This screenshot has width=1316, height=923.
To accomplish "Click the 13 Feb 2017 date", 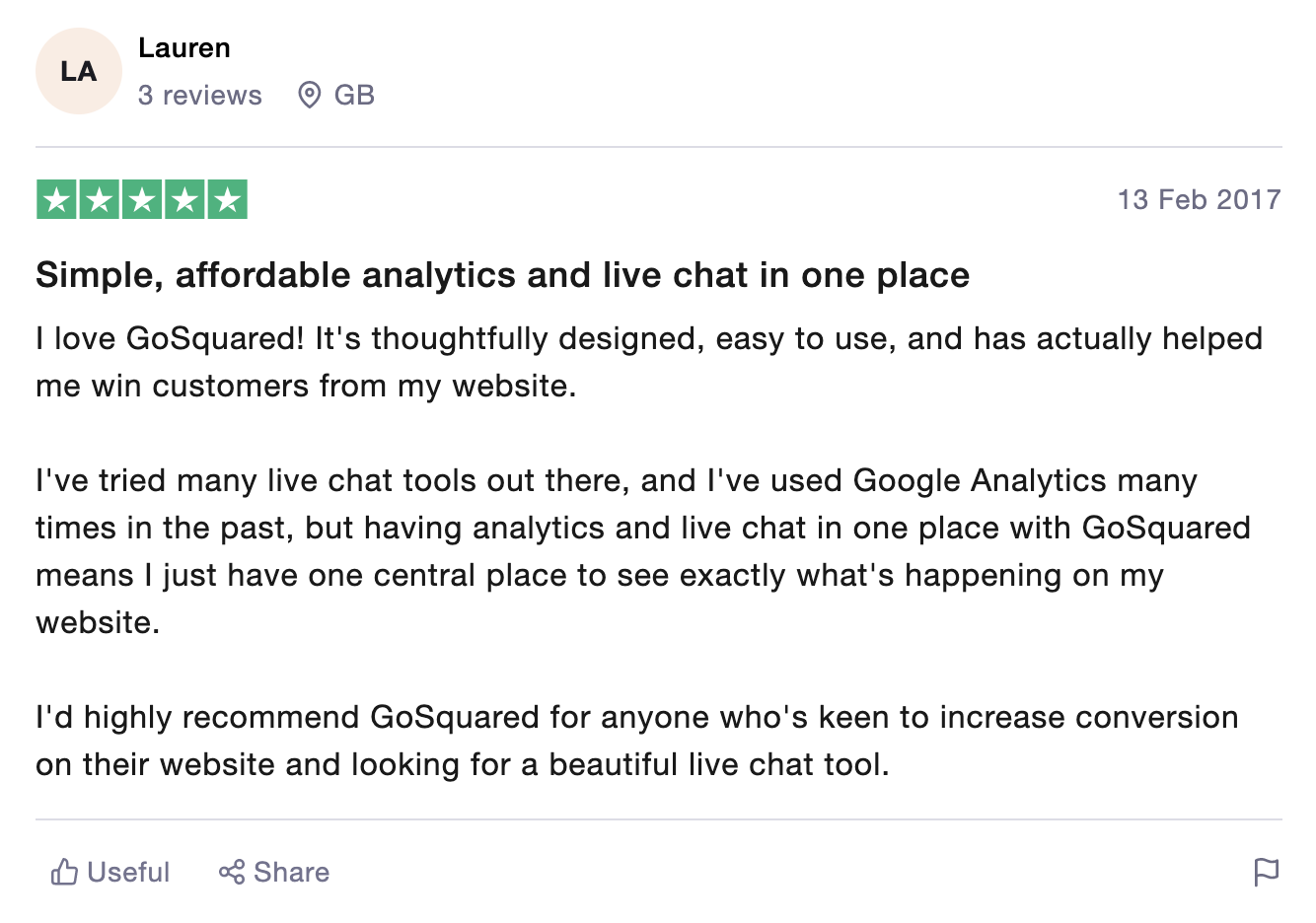I will coord(1199,199).
